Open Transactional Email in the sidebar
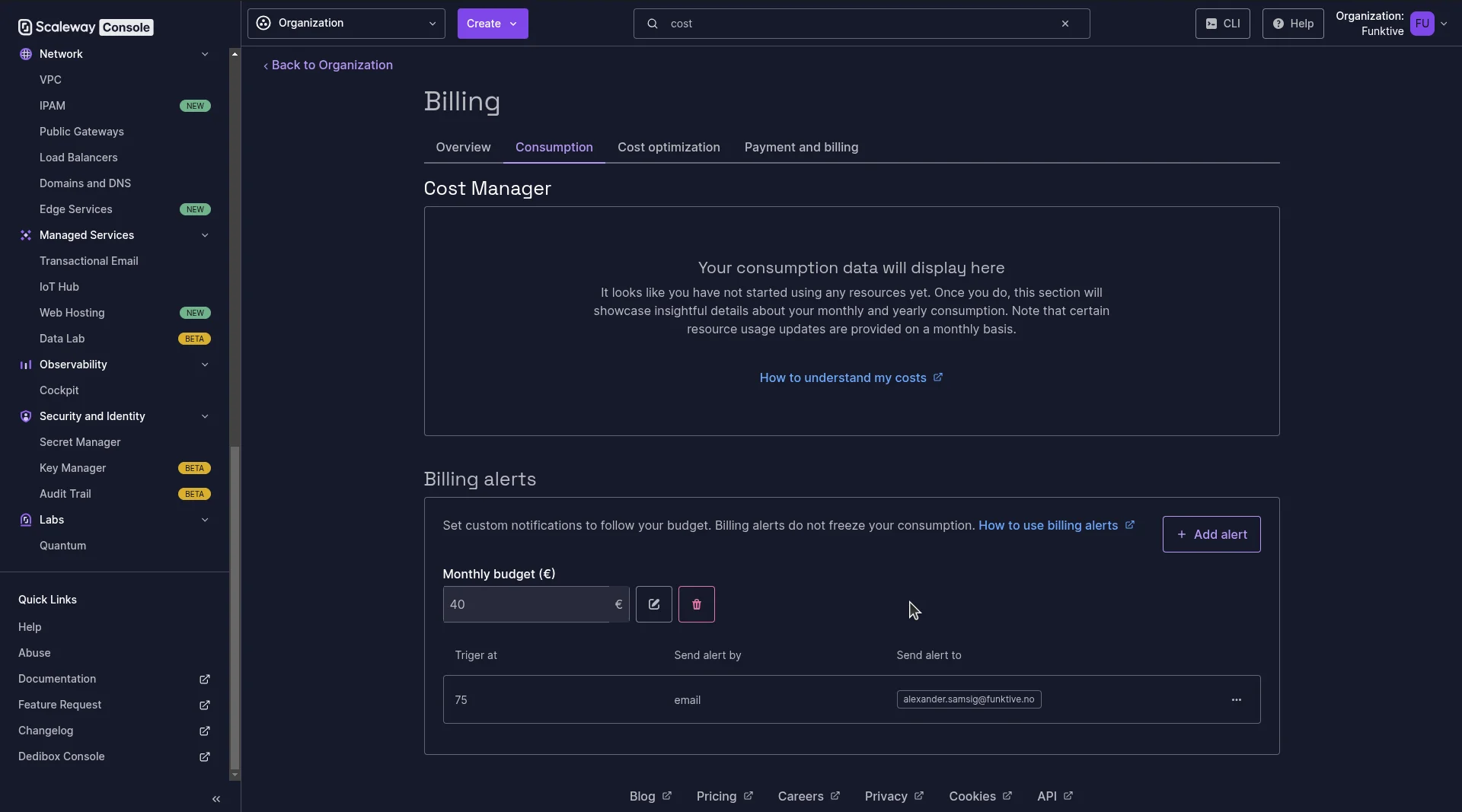The height and width of the screenshot is (812, 1462). pos(89,261)
